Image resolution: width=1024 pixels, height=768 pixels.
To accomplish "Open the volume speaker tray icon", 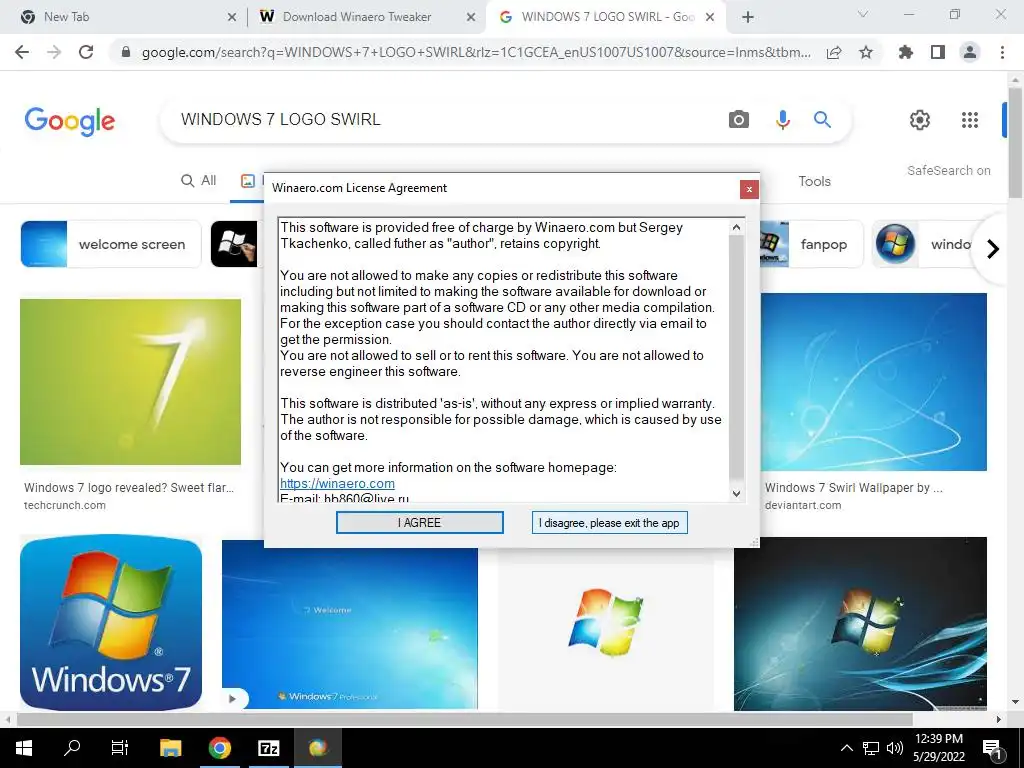I will [x=895, y=748].
